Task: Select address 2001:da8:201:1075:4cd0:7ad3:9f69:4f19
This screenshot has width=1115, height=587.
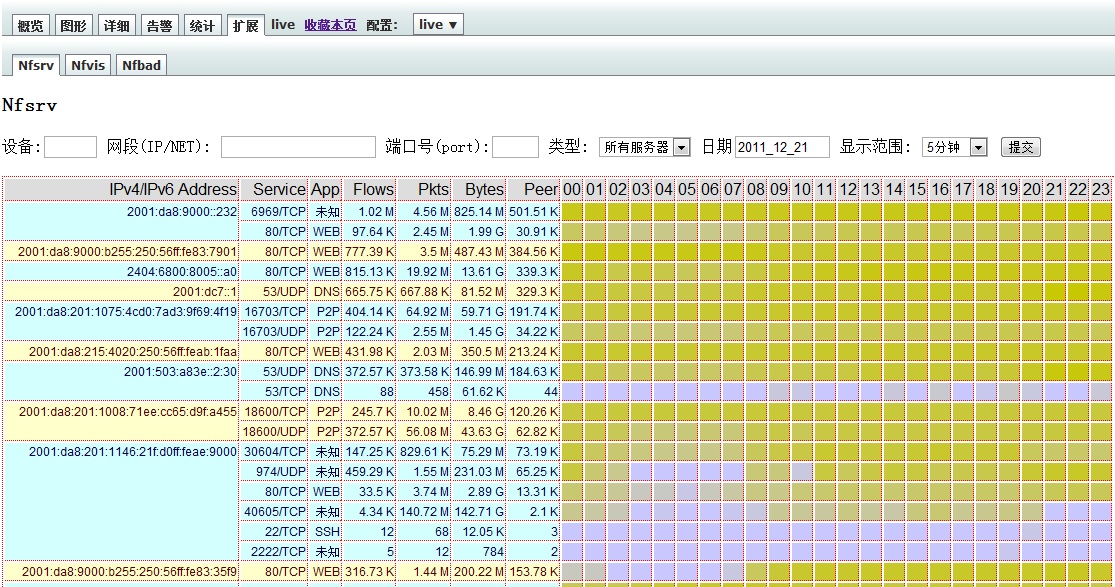Action: point(126,312)
